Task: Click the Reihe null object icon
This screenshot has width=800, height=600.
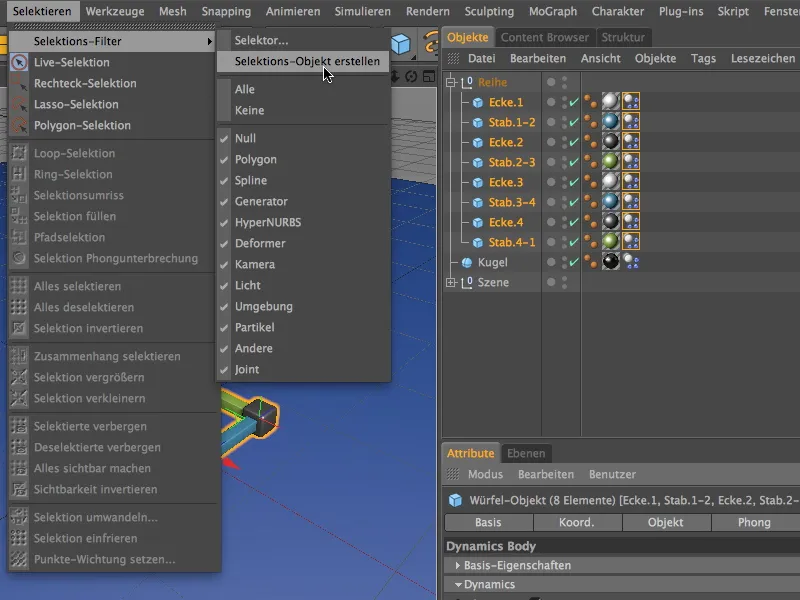Action: click(x=467, y=82)
